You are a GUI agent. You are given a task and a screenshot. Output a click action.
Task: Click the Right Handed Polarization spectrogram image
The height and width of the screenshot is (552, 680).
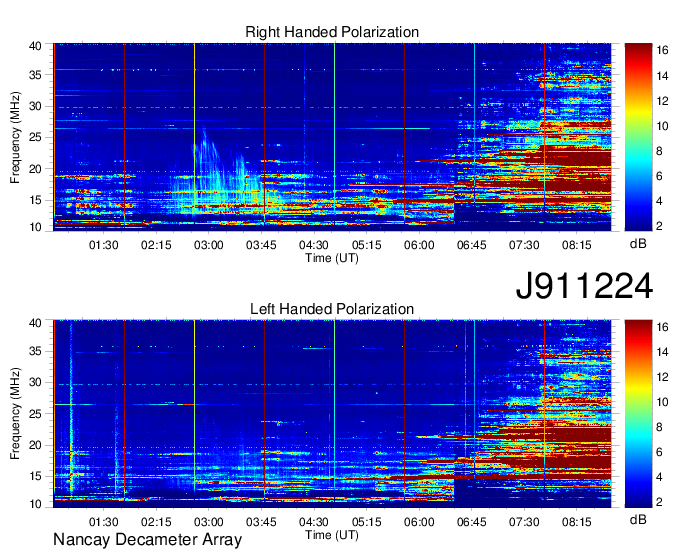tap(332, 137)
